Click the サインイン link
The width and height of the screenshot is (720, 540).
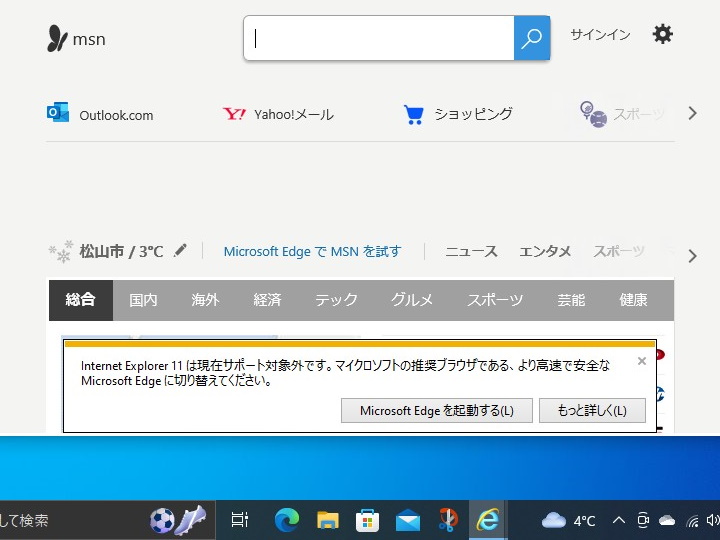coord(601,34)
